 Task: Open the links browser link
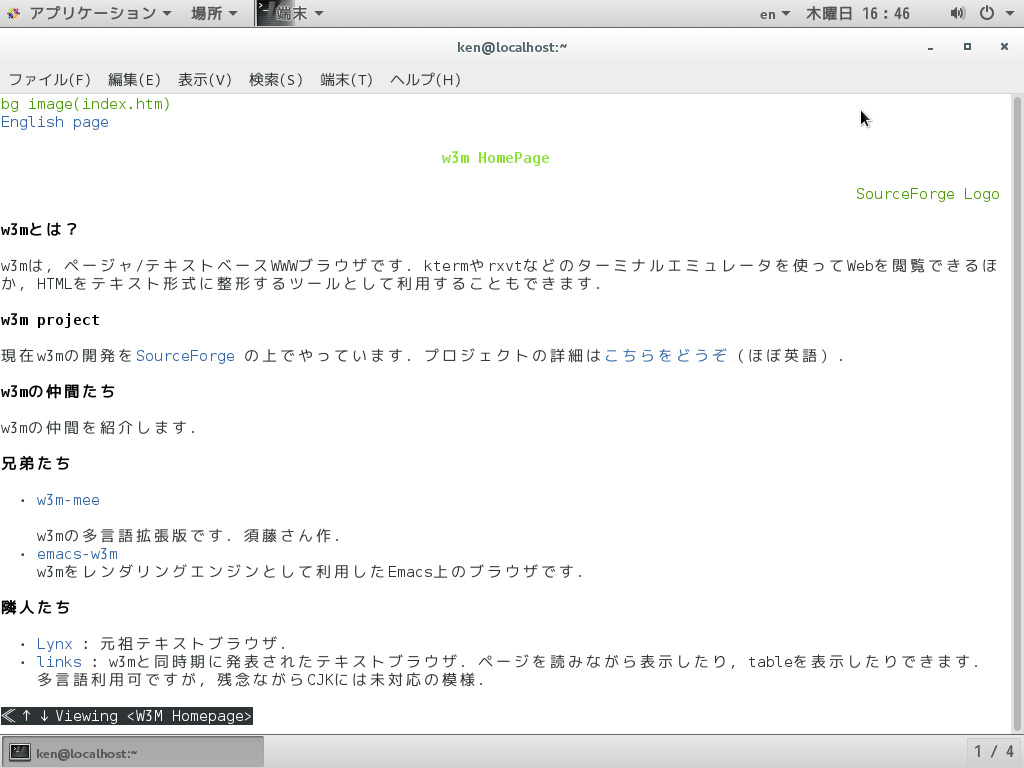coord(59,662)
